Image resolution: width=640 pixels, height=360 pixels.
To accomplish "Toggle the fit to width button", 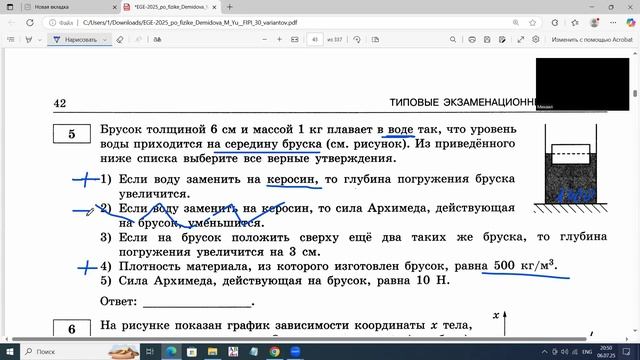I will tap(295, 40).
